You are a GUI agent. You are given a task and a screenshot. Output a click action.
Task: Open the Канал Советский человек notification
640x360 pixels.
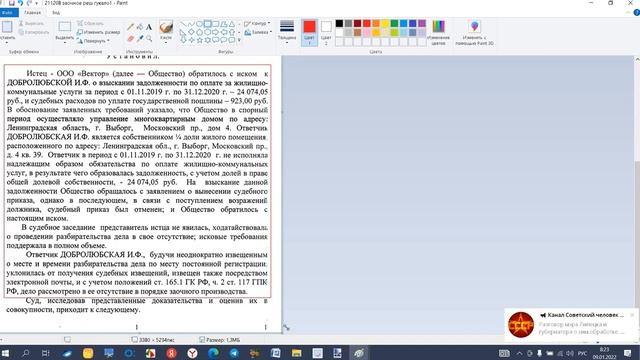[x=571, y=325]
